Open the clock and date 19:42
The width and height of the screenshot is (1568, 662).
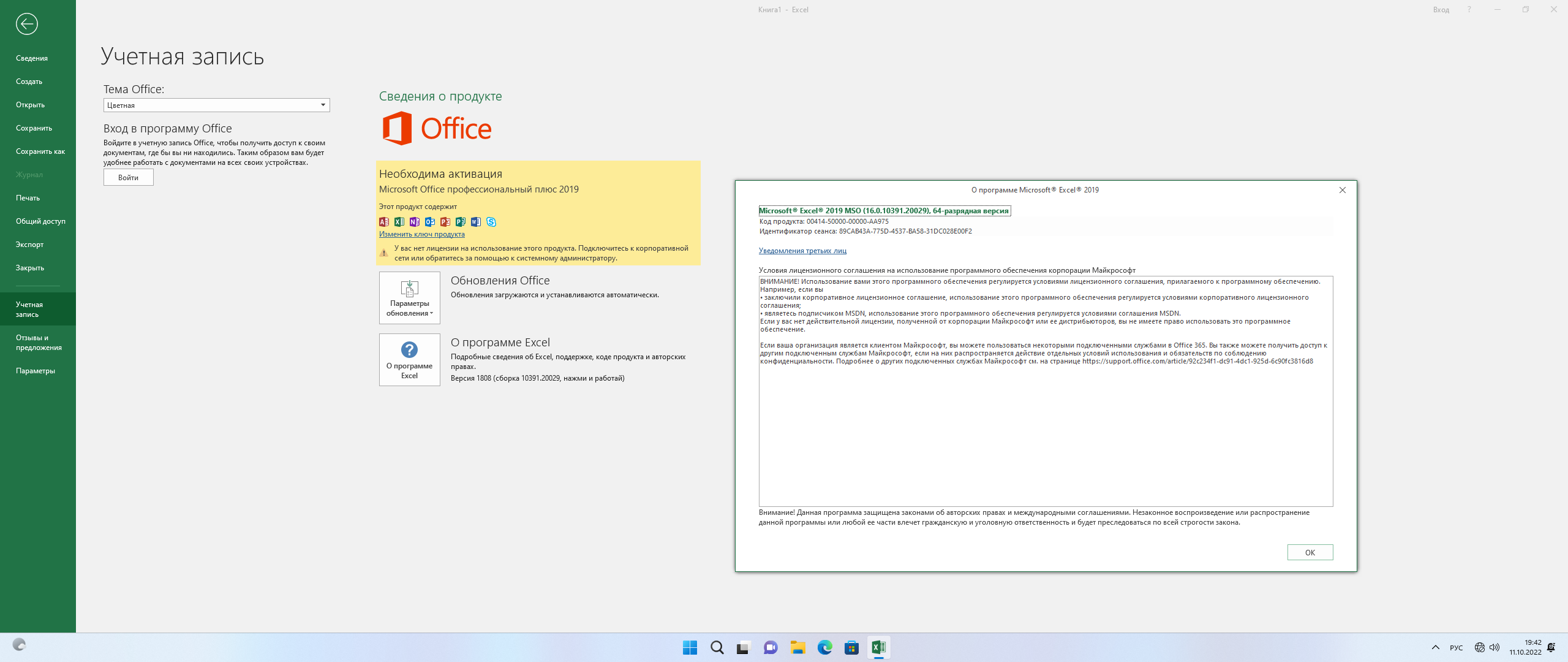coord(1525,647)
